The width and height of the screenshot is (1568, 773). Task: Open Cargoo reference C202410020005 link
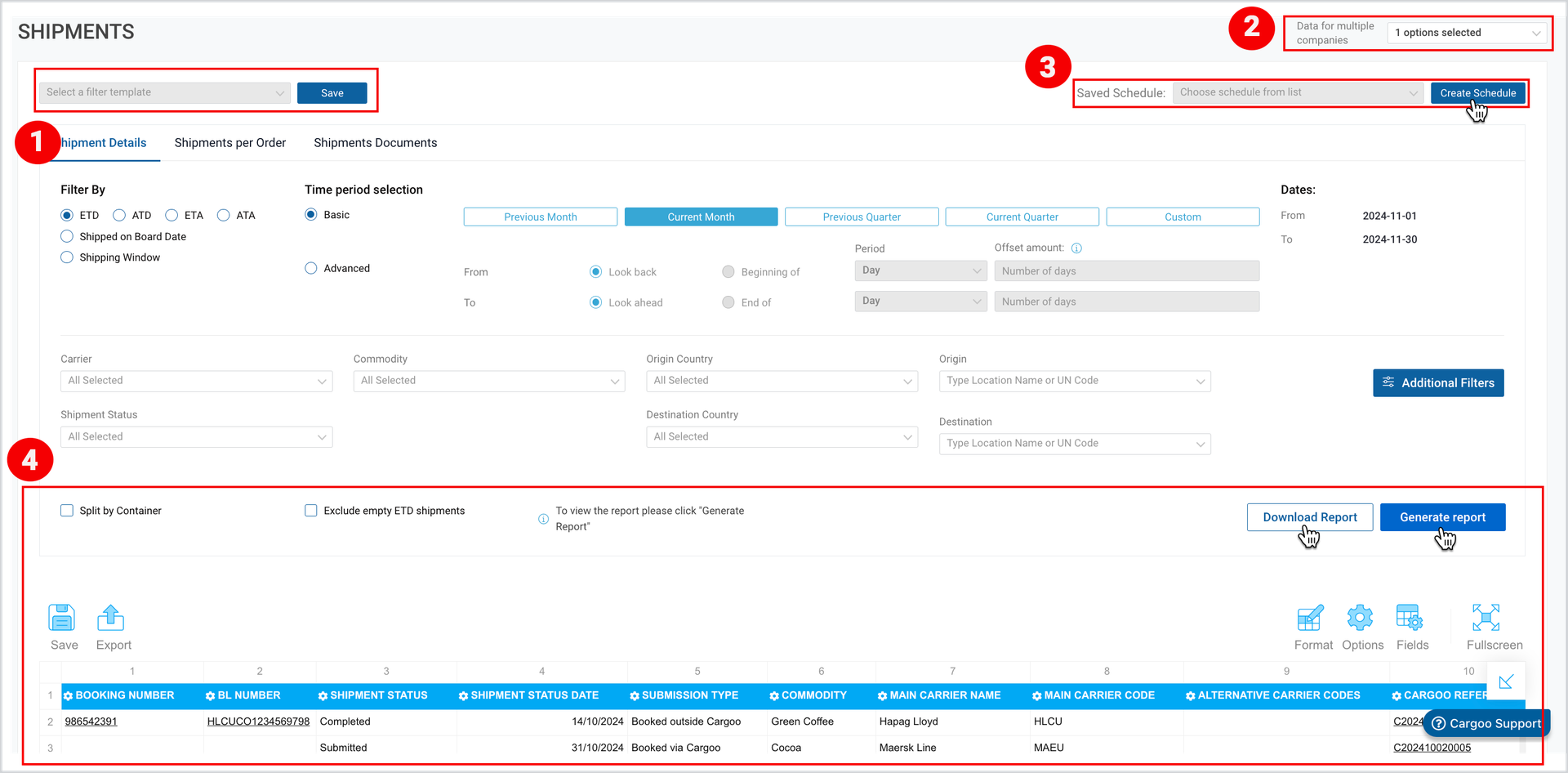[x=1432, y=748]
